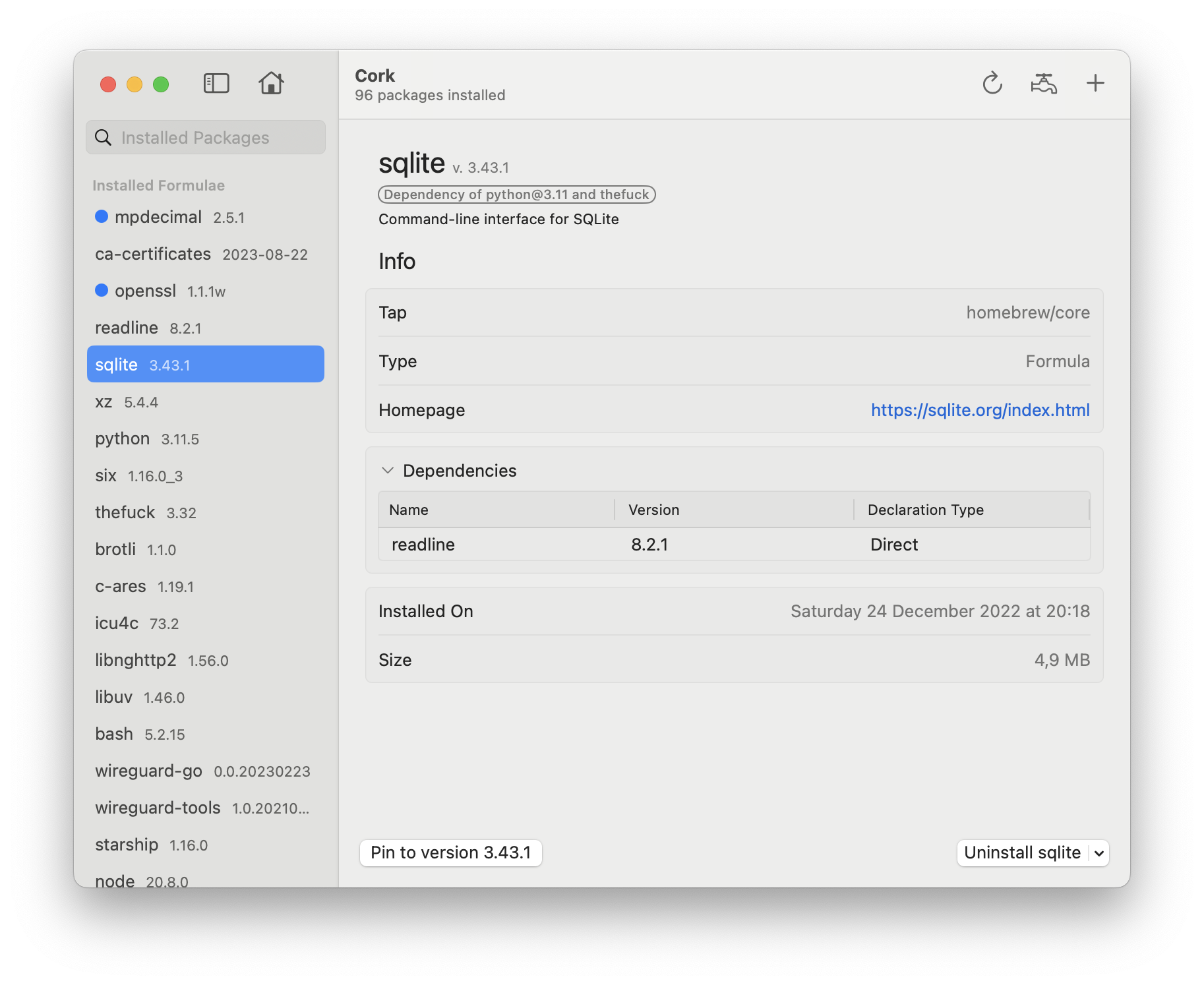Click the 4,9 MB size value

click(1062, 660)
